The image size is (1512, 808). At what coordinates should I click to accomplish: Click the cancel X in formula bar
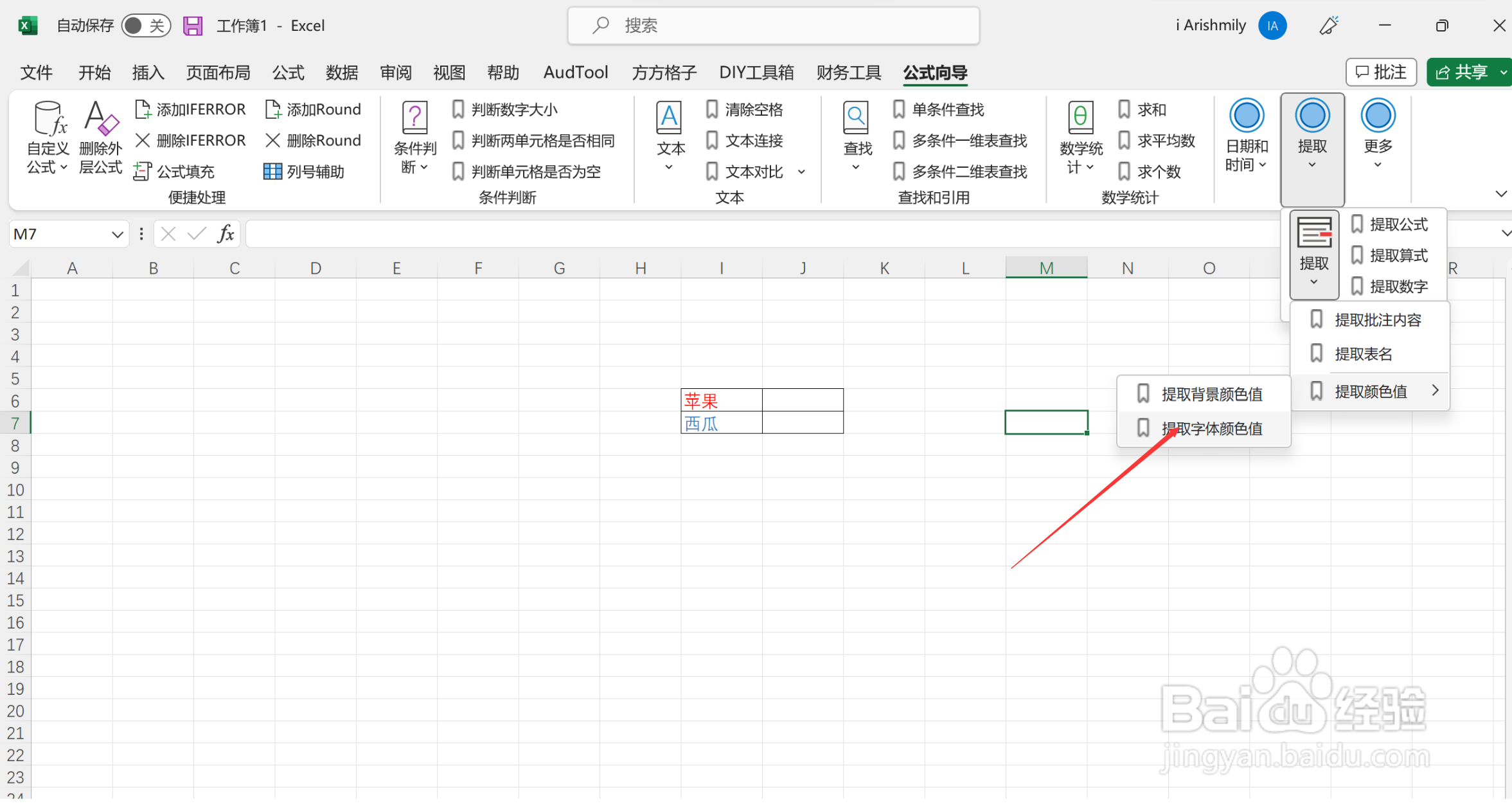(168, 234)
